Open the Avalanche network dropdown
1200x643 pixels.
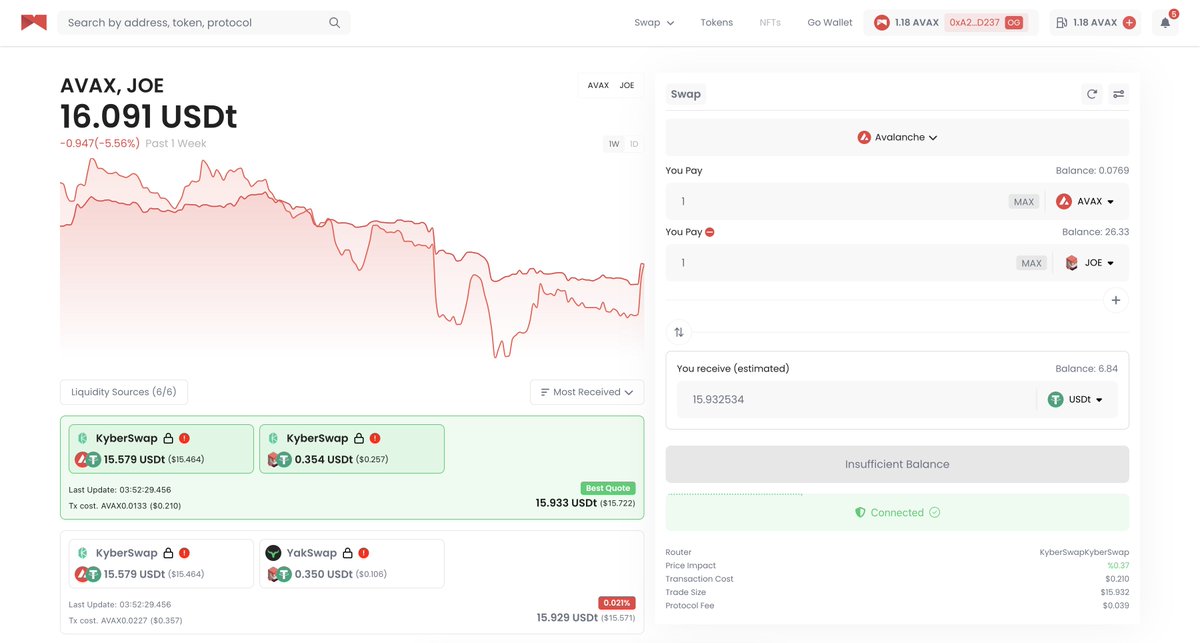pyautogui.click(x=898, y=137)
